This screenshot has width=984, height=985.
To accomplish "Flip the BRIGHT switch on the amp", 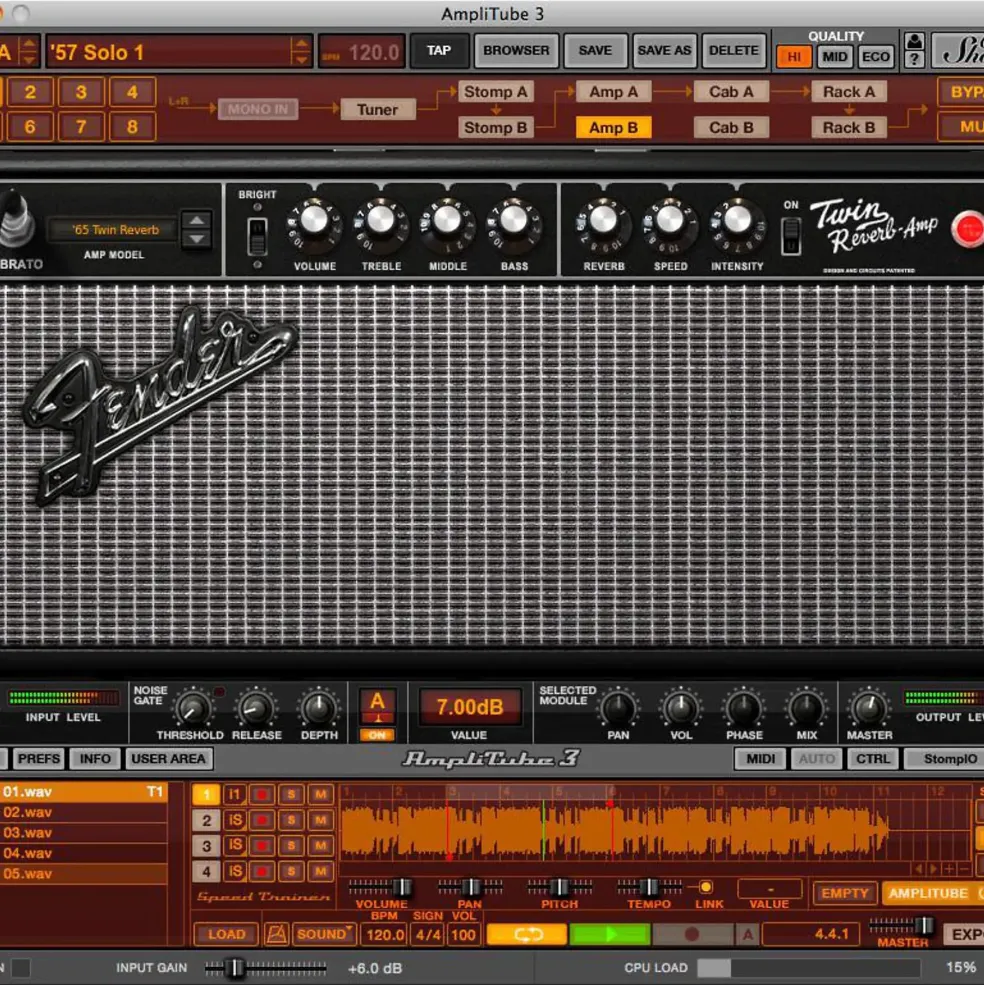I will point(257,236).
